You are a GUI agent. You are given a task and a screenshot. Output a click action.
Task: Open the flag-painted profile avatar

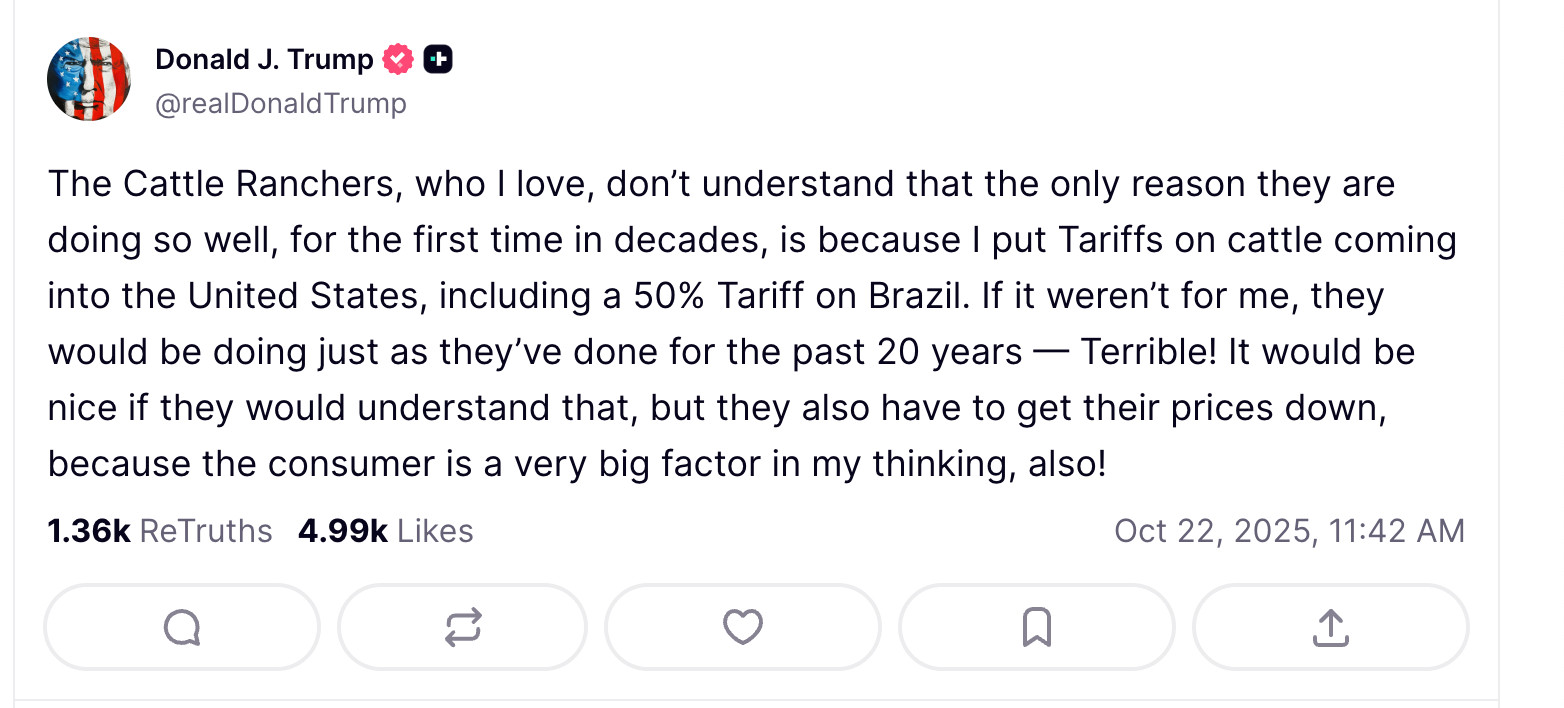89,79
